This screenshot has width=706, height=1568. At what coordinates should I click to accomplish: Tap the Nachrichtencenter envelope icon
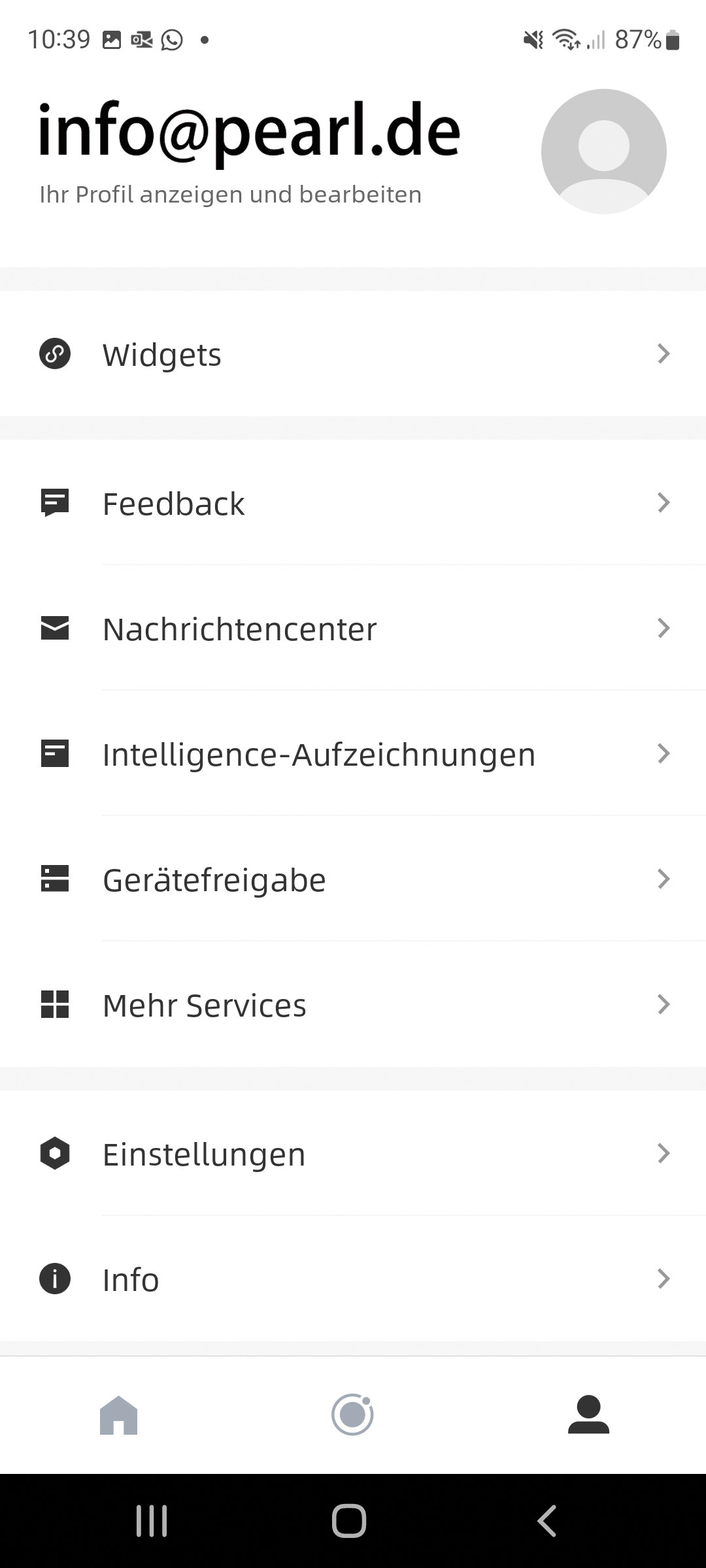tap(55, 629)
